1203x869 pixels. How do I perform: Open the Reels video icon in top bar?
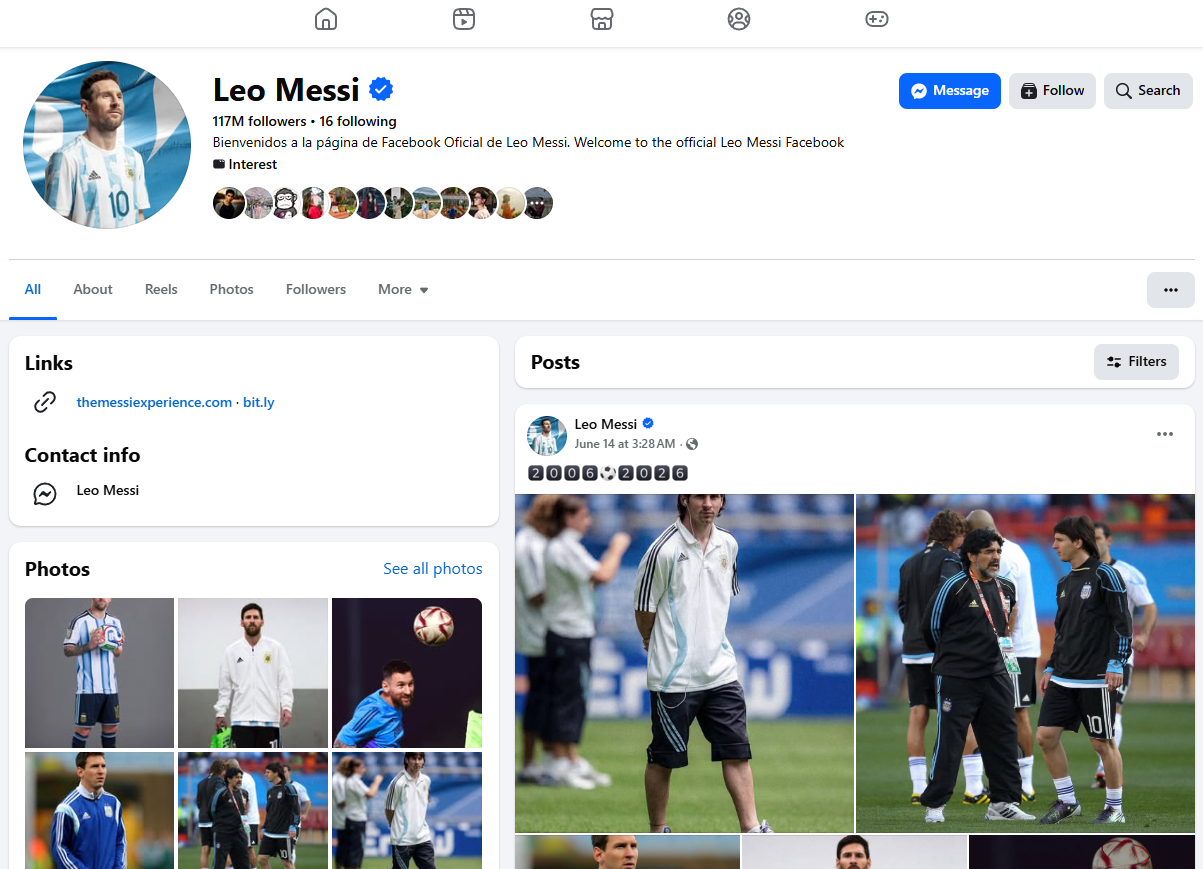click(x=463, y=19)
